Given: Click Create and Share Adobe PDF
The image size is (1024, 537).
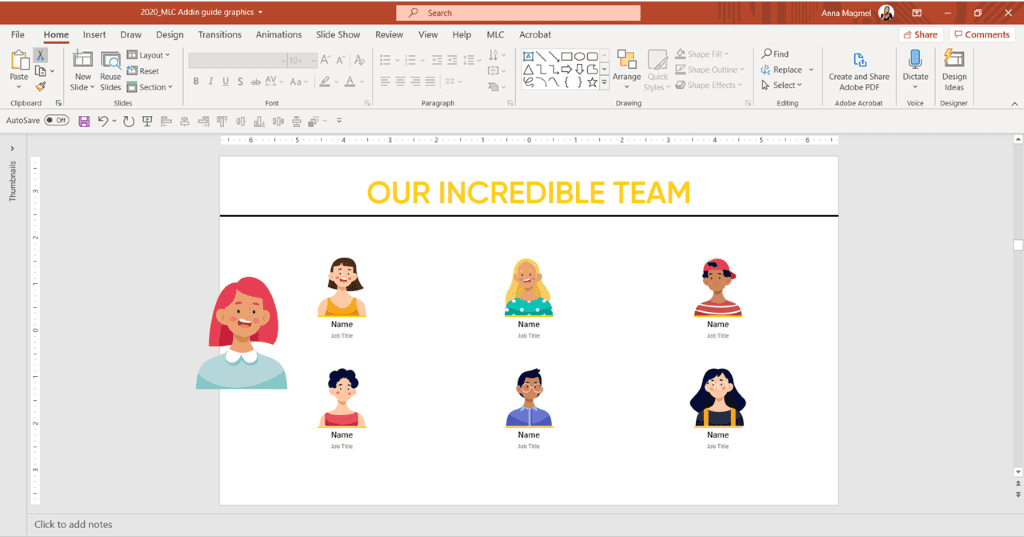Looking at the screenshot, I should click(859, 71).
